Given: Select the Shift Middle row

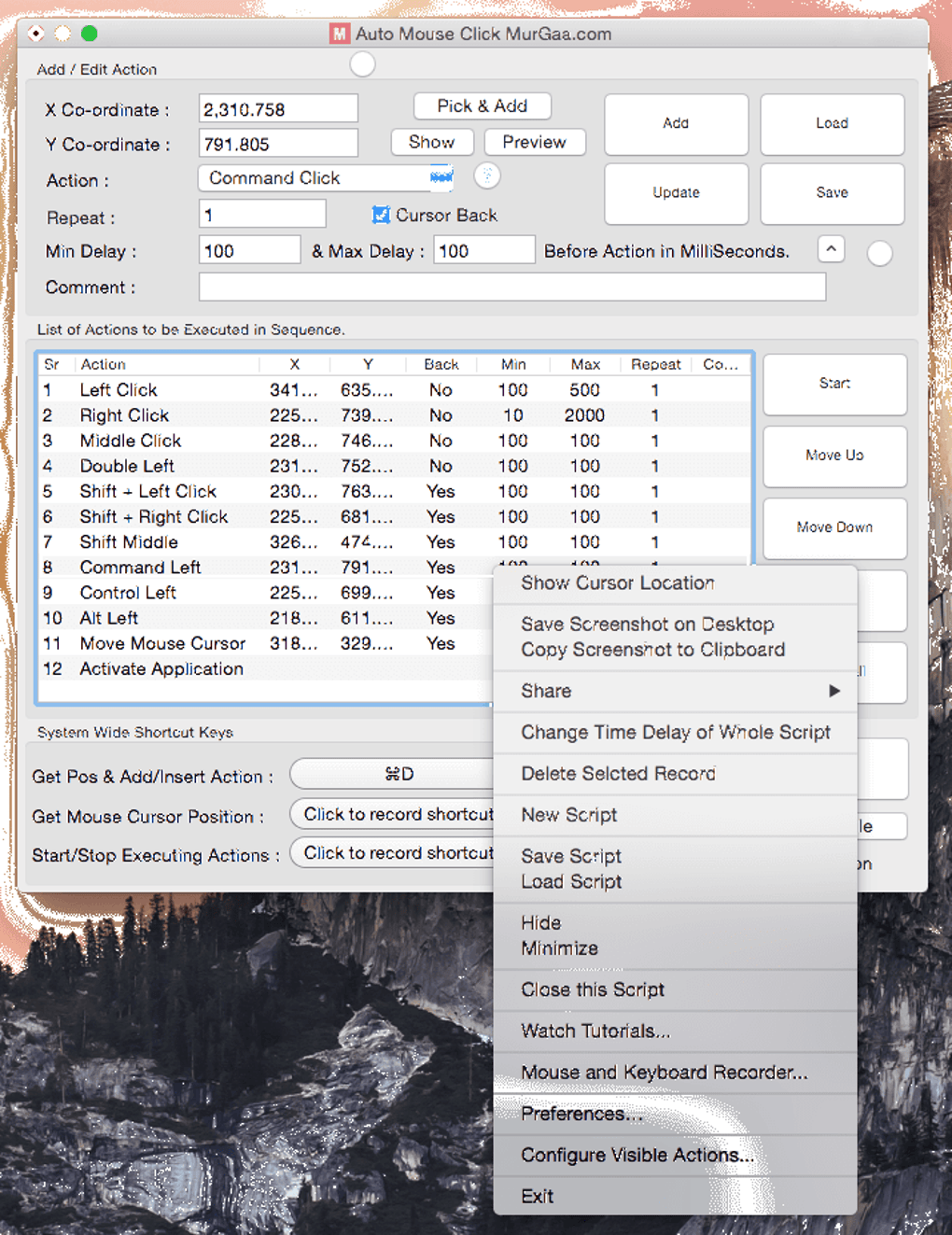Looking at the screenshot, I should (x=394, y=541).
